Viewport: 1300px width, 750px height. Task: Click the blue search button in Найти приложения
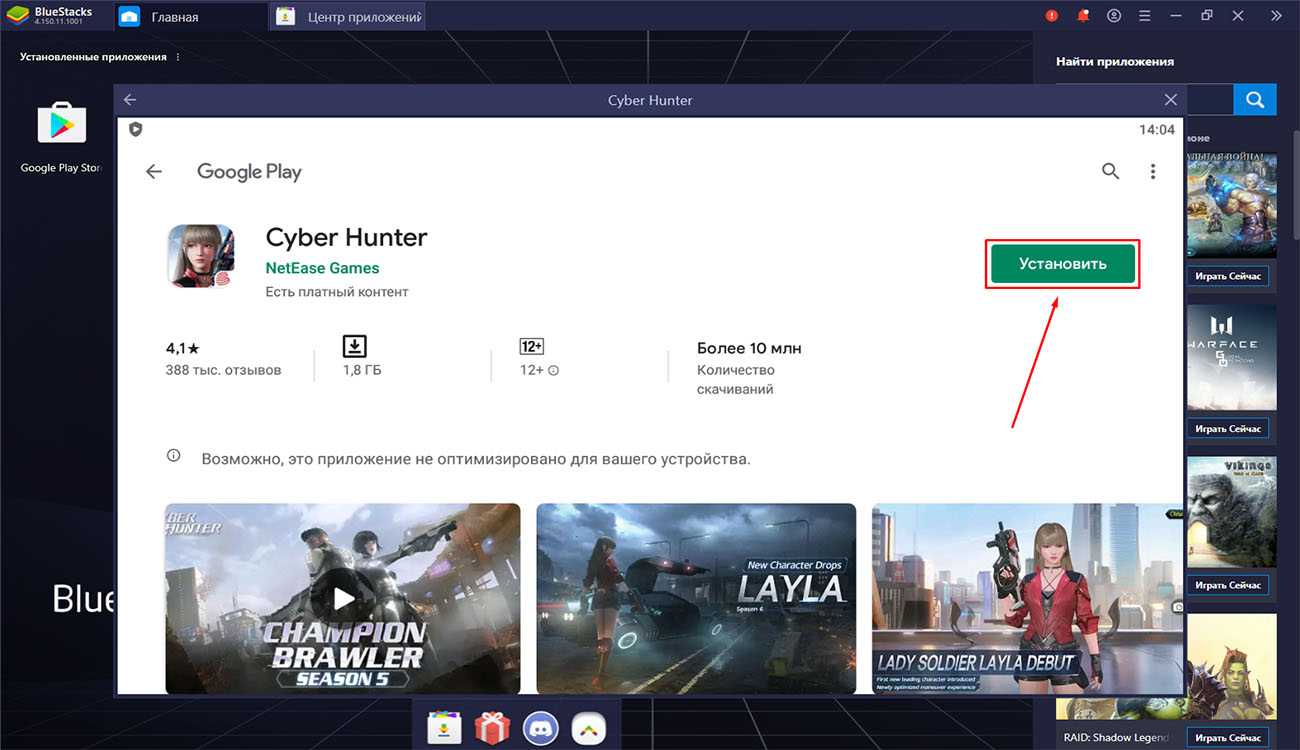1255,99
